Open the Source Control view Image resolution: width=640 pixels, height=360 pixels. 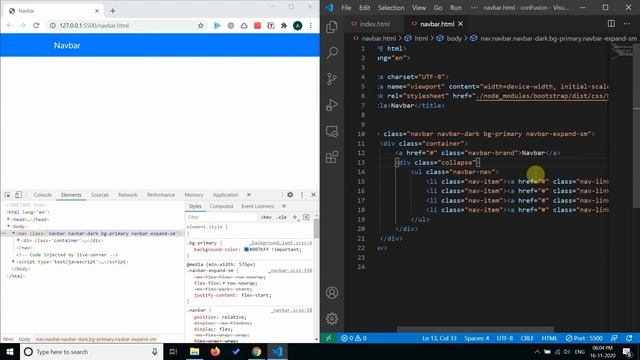332,79
